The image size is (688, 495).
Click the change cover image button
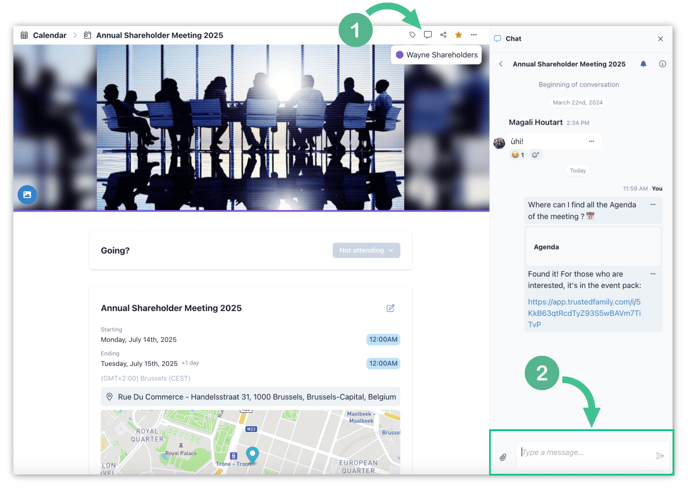point(27,194)
